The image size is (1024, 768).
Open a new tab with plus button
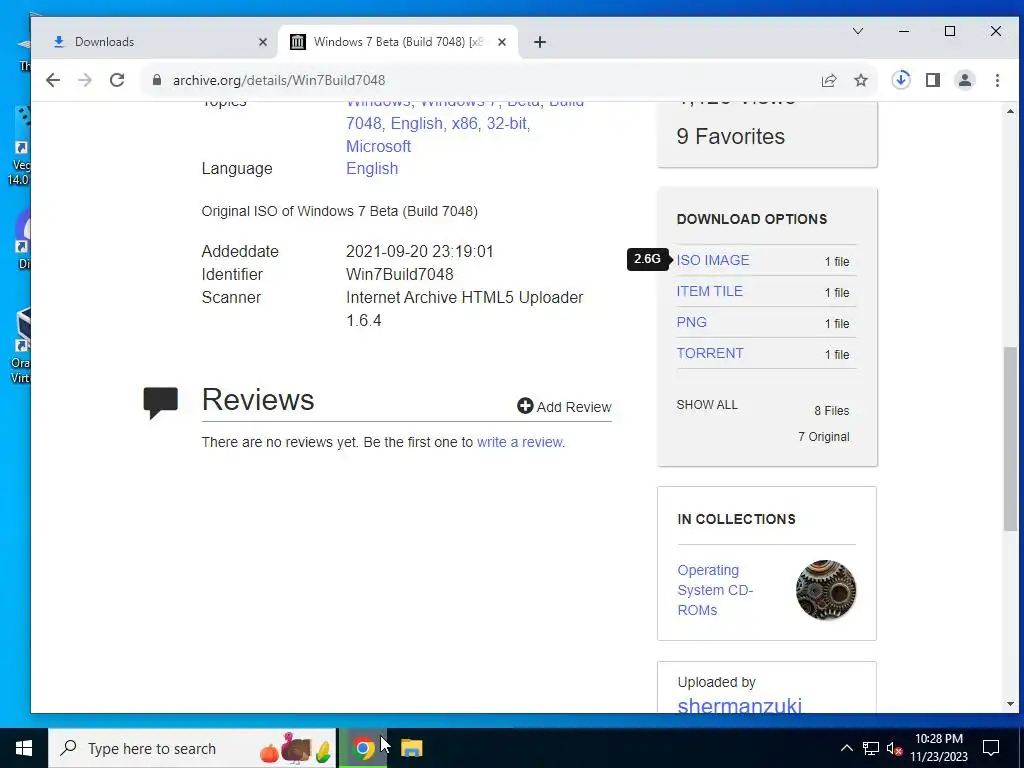[539, 42]
